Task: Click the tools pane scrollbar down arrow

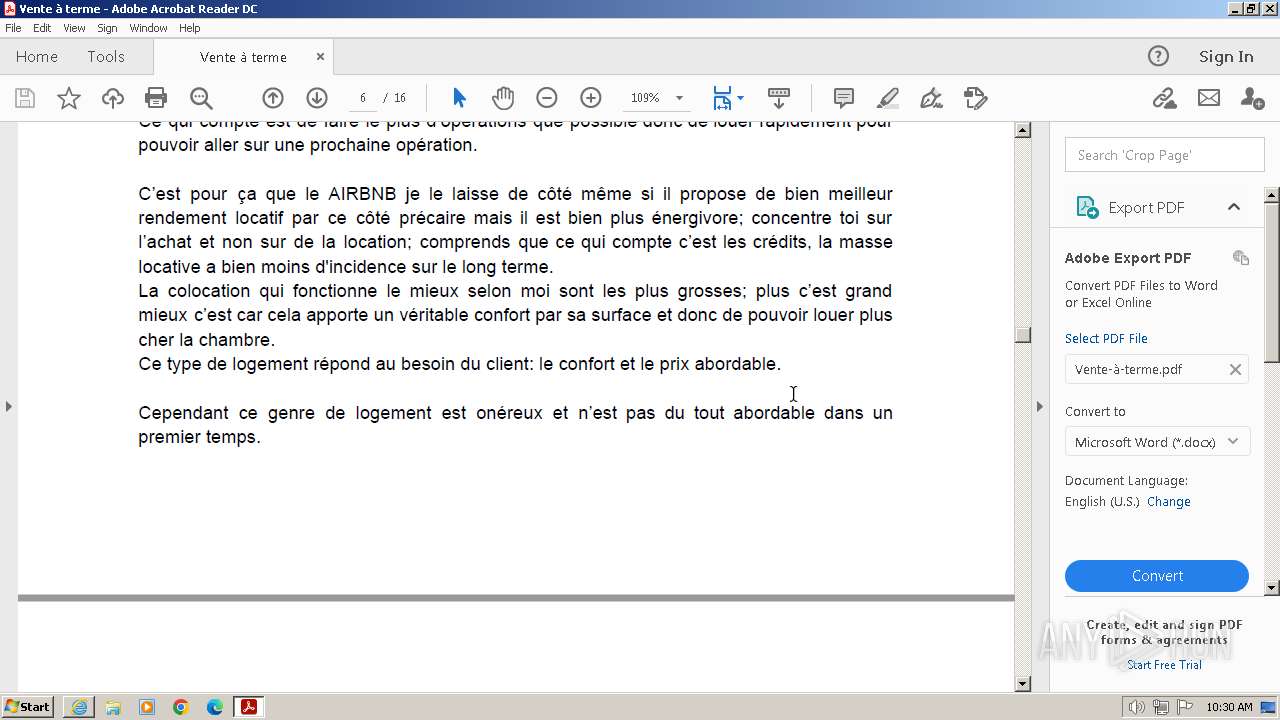Action: 1272,588
